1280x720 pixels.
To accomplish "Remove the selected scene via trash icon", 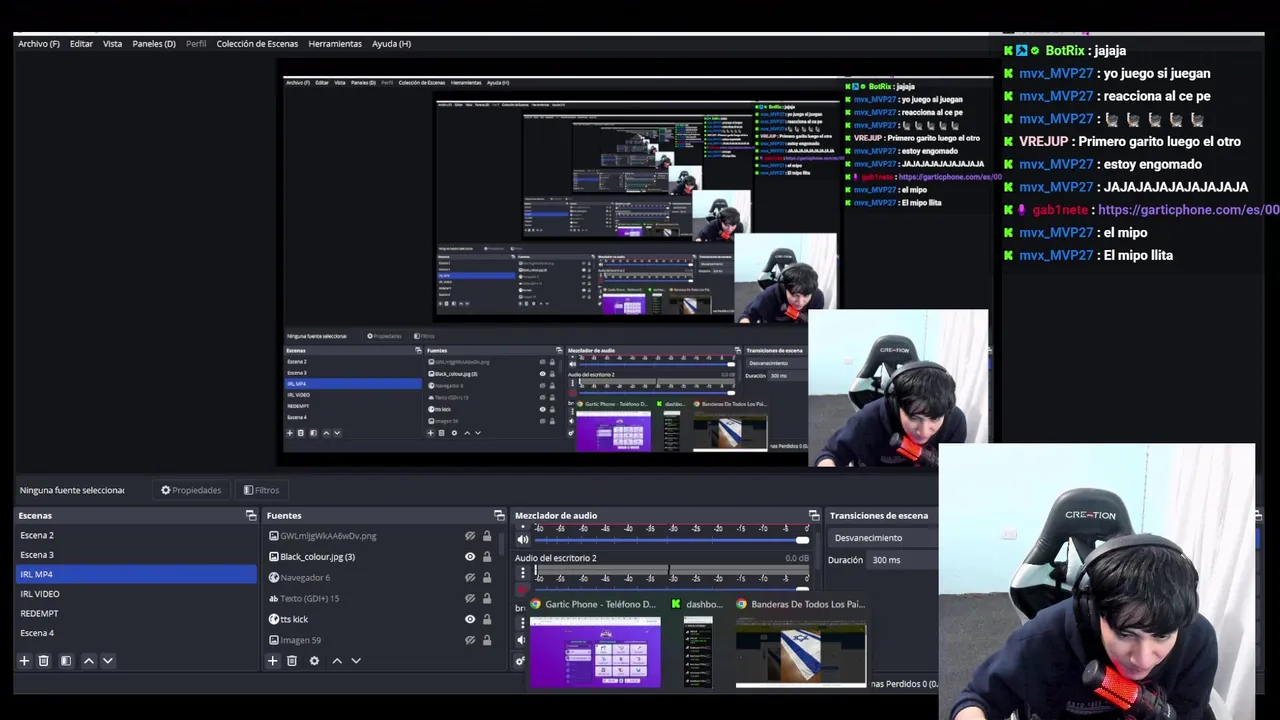I will pyautogui.click(x=43, y=661).
